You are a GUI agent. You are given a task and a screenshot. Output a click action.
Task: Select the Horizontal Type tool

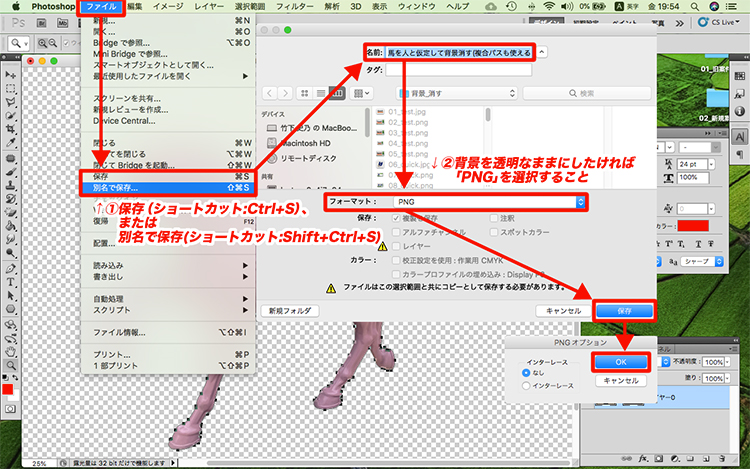click(x=11, y=282)
